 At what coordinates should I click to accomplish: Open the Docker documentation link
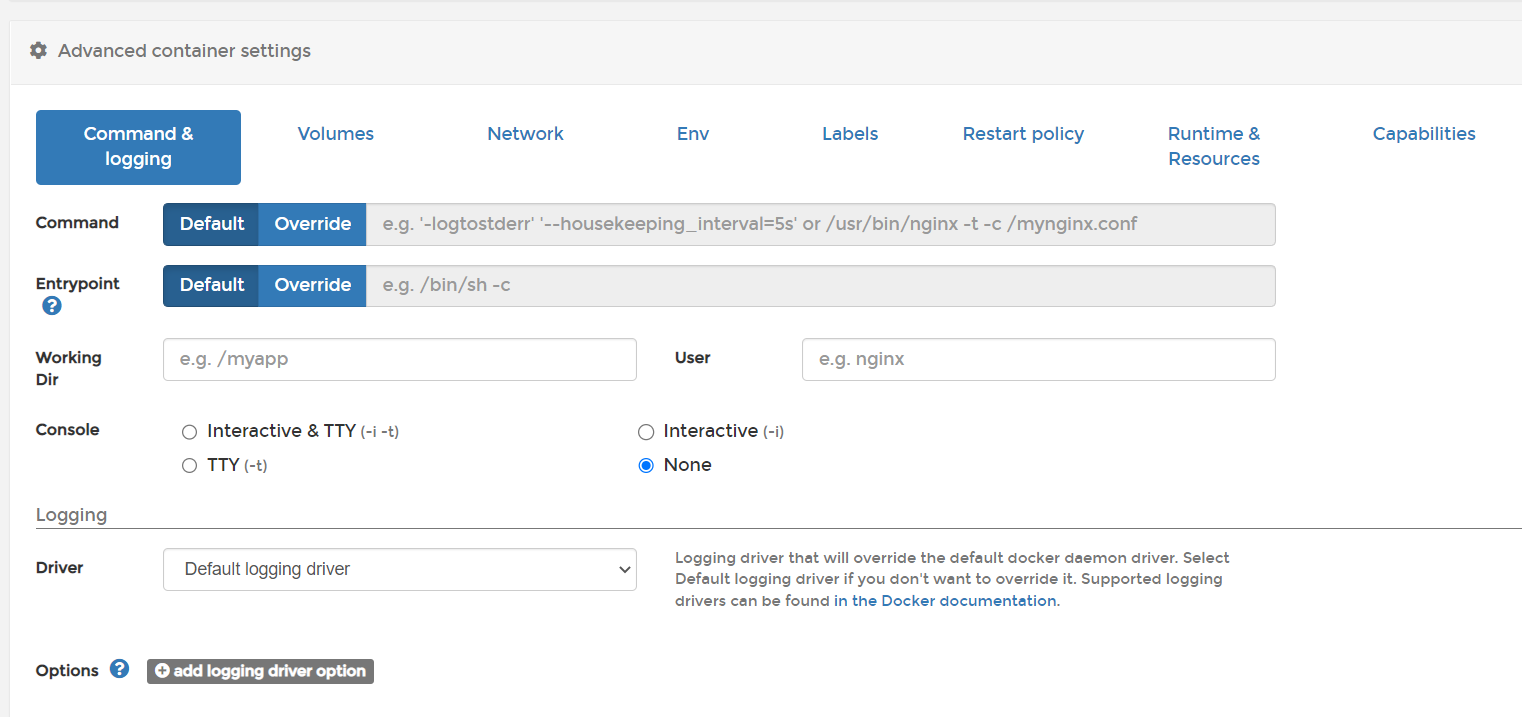point(944,601)
